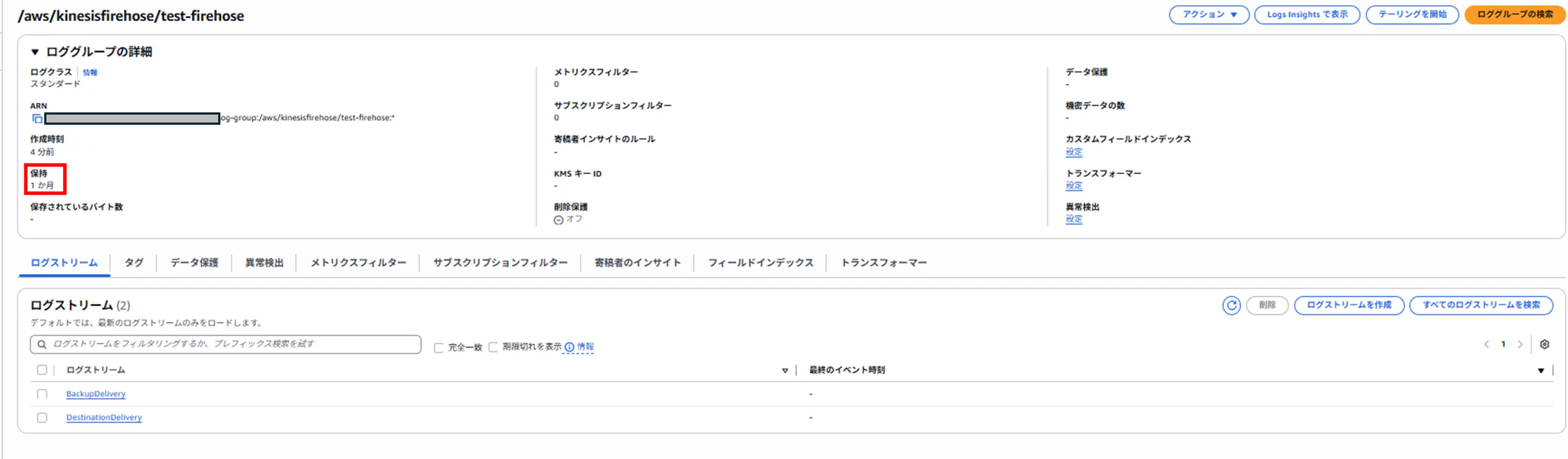Select all log streams via header checkbox
This screenshot has height=459, width=1568.
42,370
